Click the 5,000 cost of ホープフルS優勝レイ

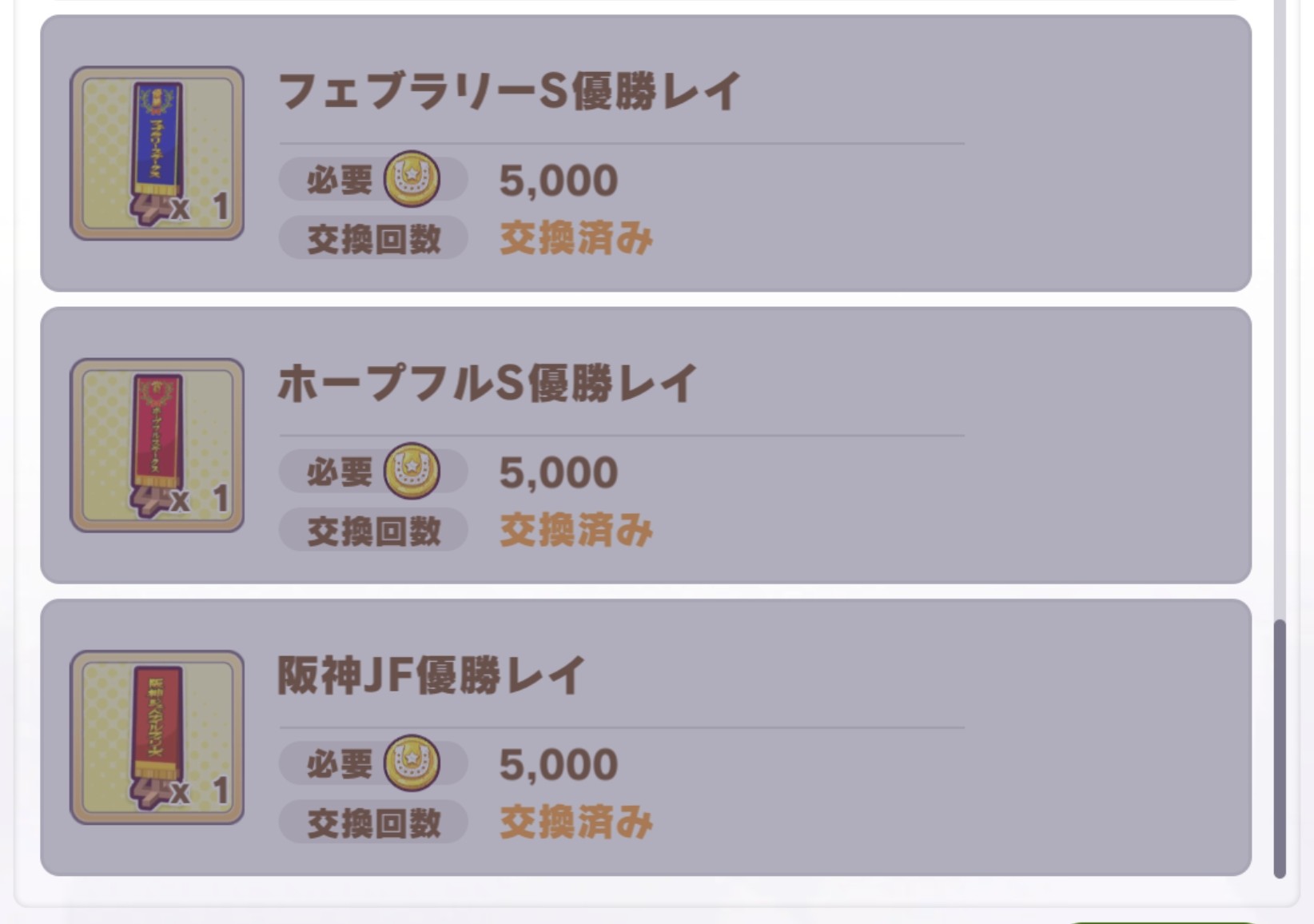(558, 472)
